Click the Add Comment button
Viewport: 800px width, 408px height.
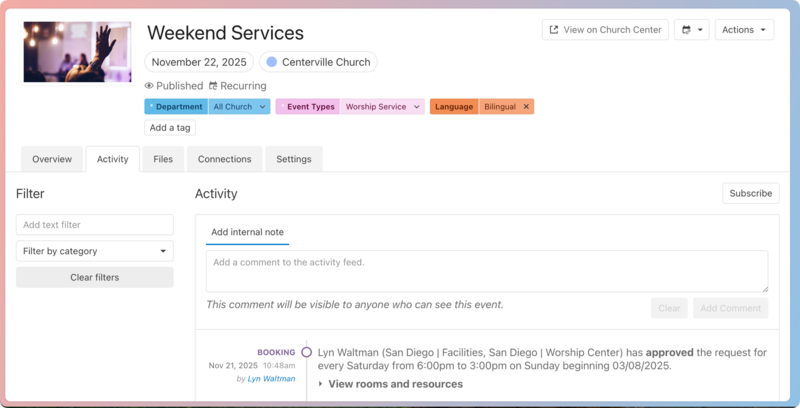[730, 308]
